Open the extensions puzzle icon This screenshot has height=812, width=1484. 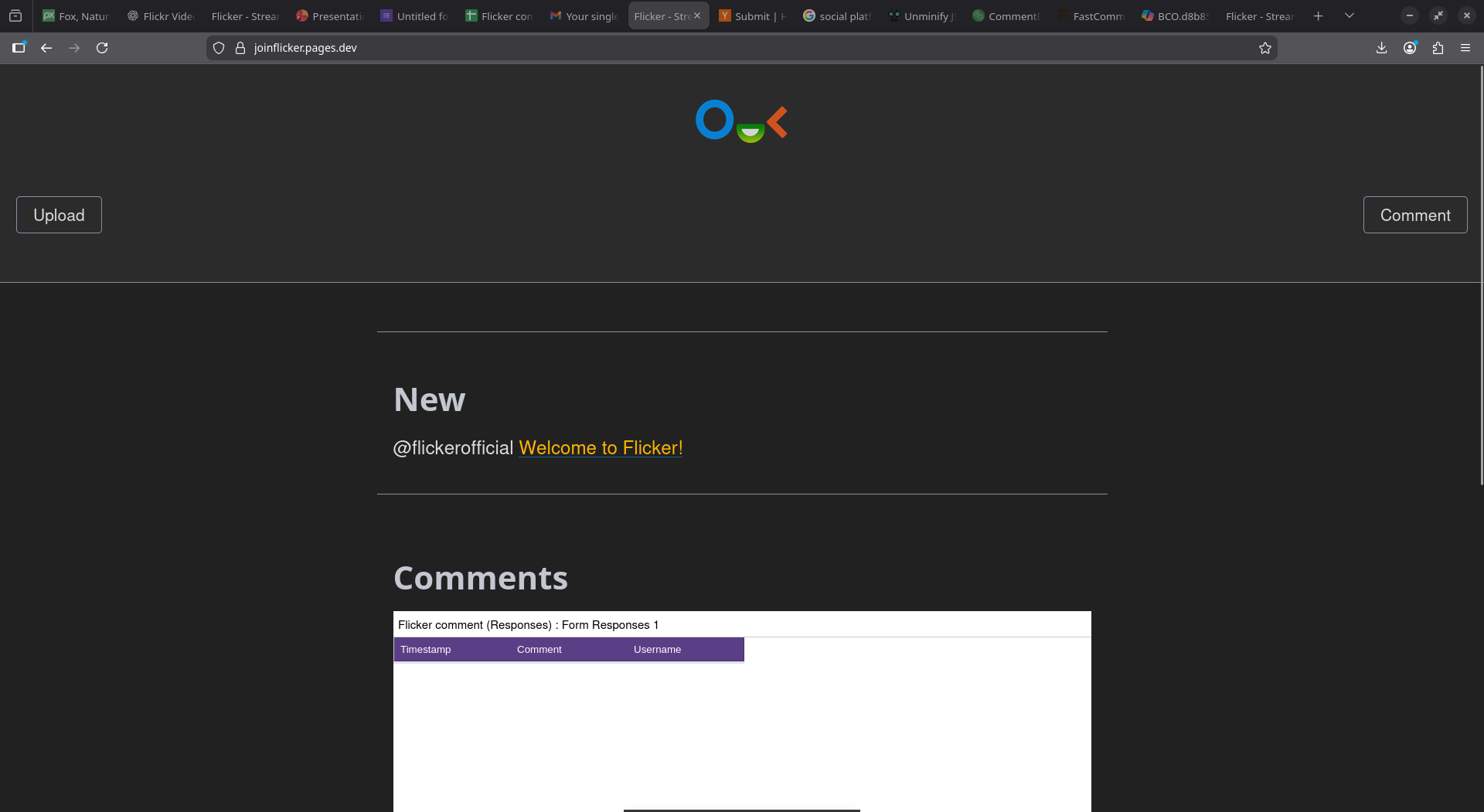pyautogui.click(x=1438, y=48)
